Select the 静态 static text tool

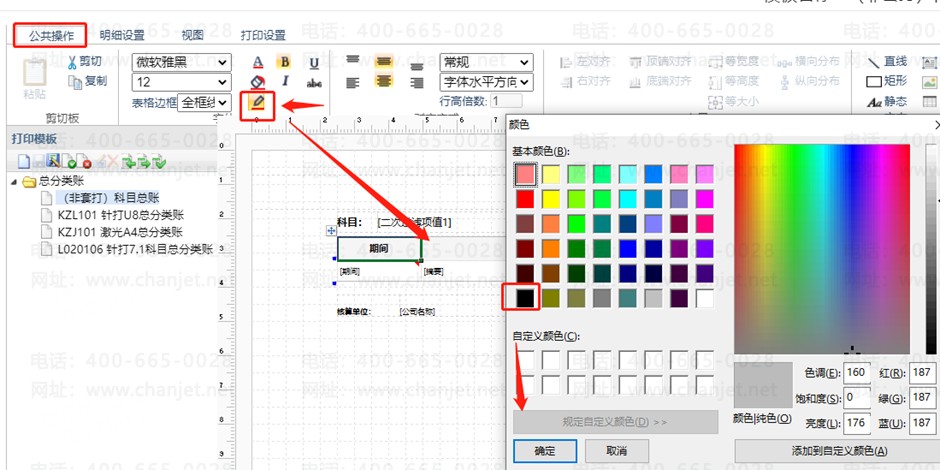pyautogui.click(x=887, y=101)
